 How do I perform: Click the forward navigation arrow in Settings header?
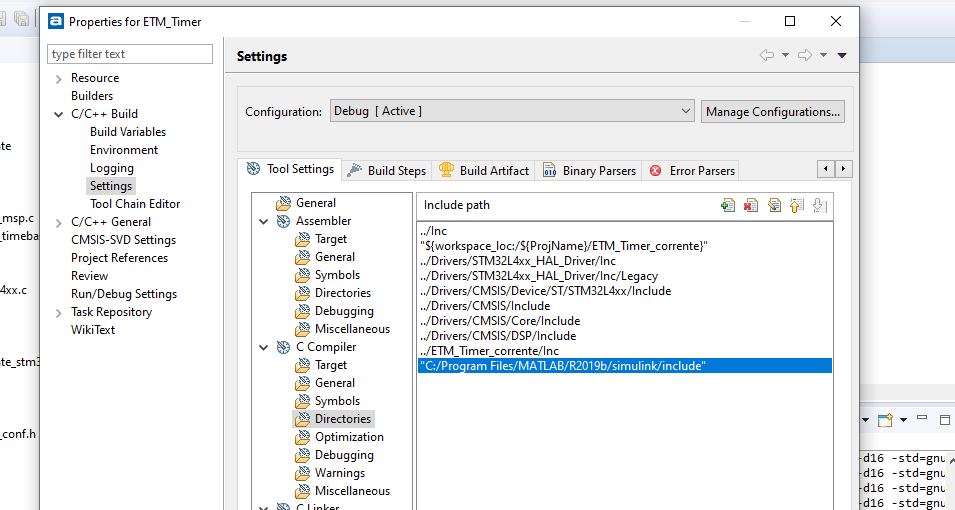coord(804,56)
